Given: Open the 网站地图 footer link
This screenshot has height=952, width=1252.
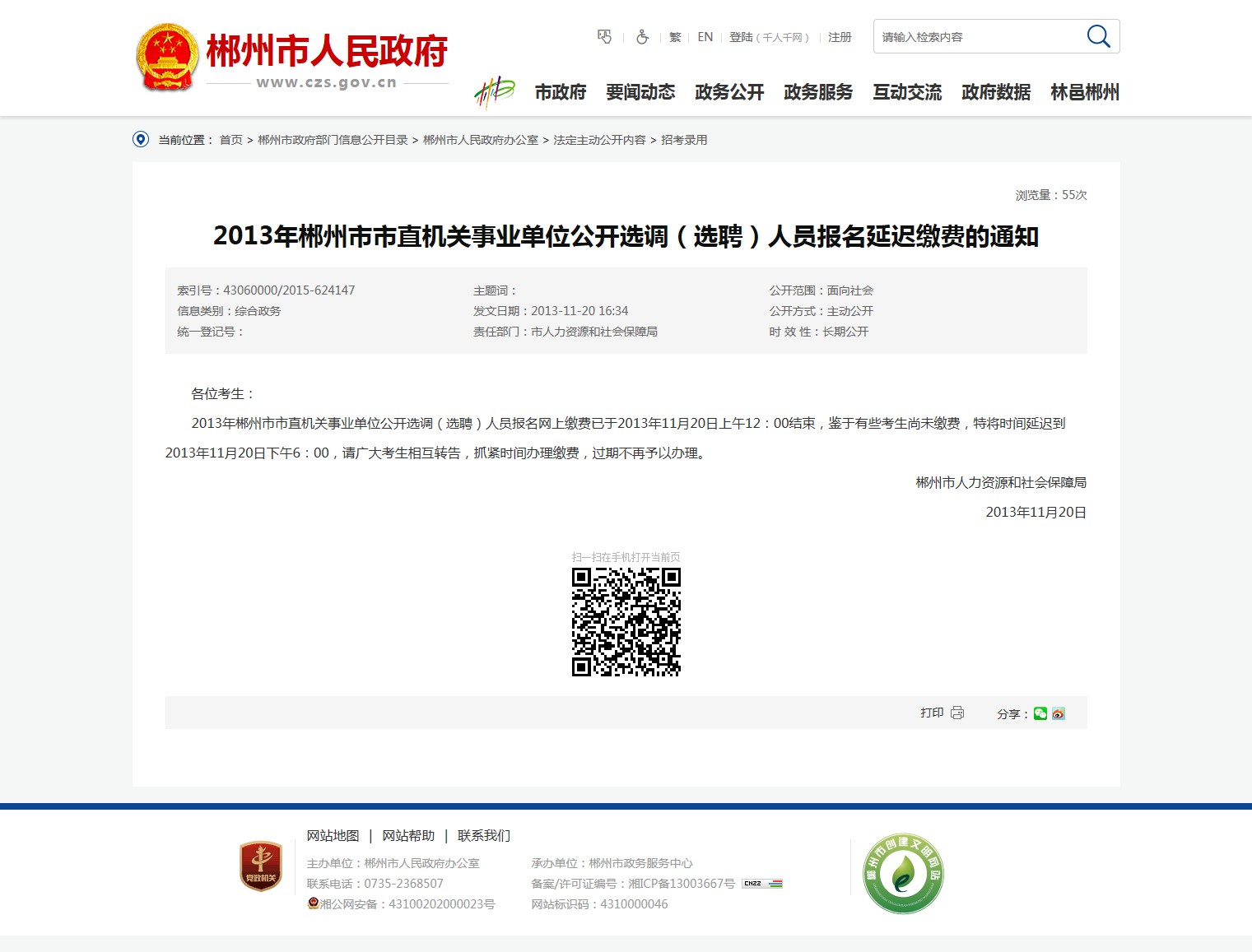Looking at the screenshot, I should coord(333,835).
